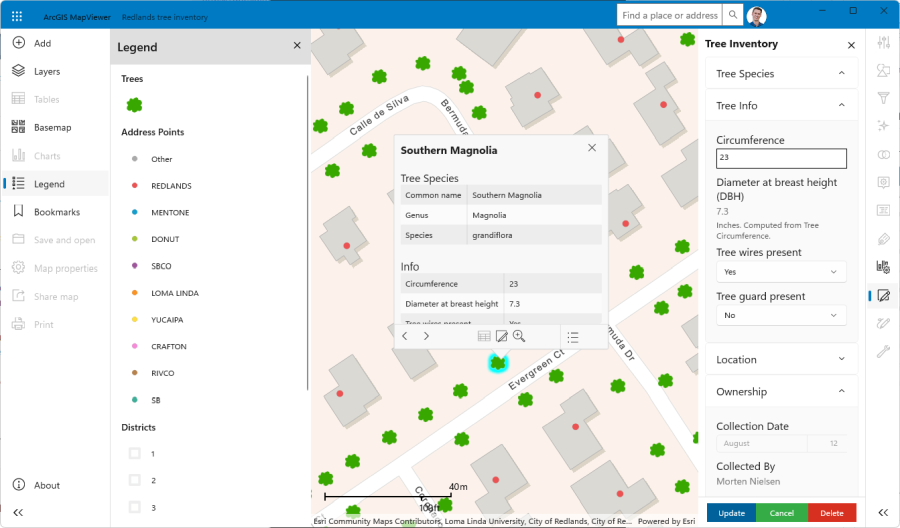
Task: Click the Save and open icon
Action: click(18, 239)
